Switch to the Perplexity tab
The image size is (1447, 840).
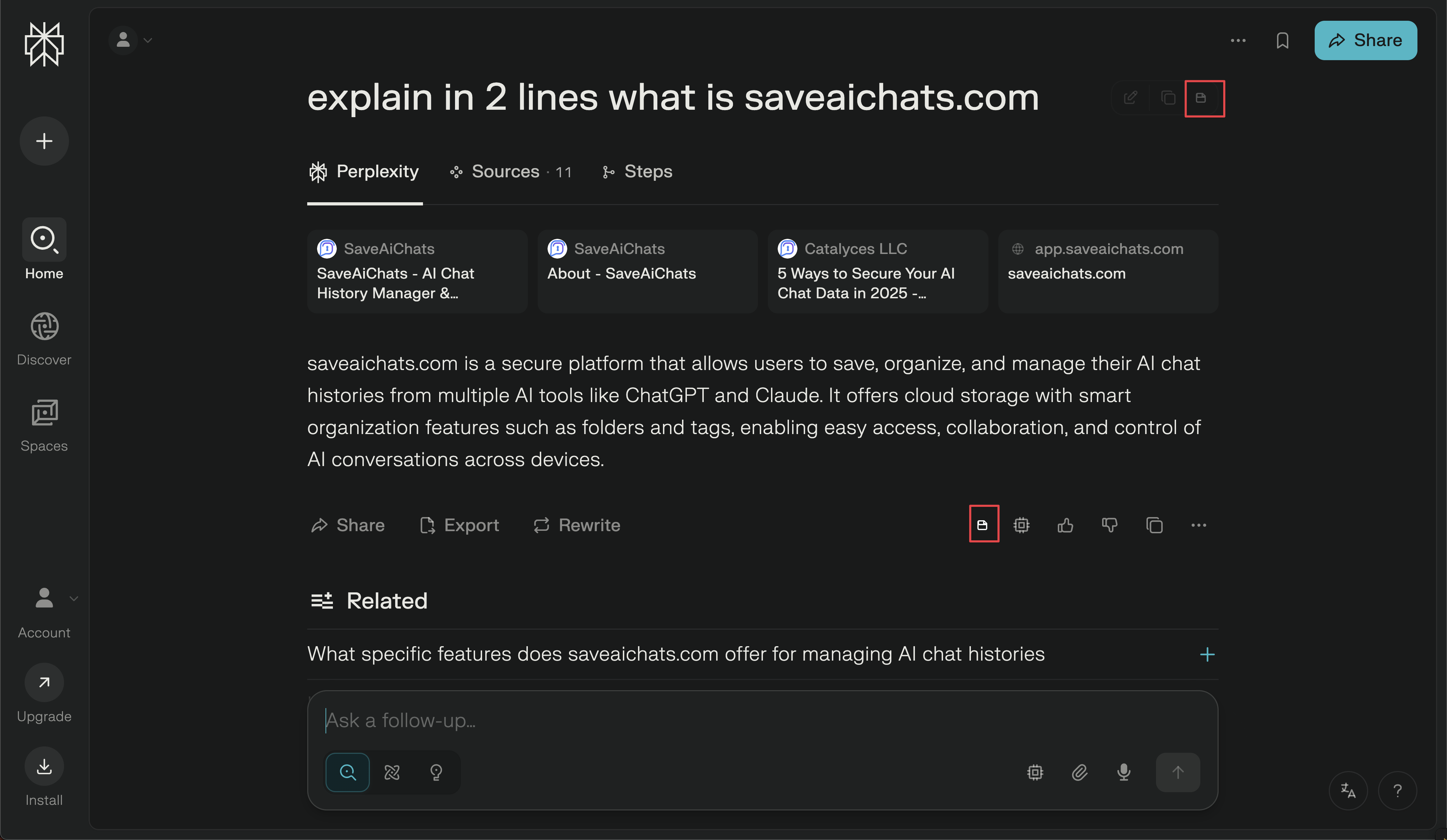(364, 172)
